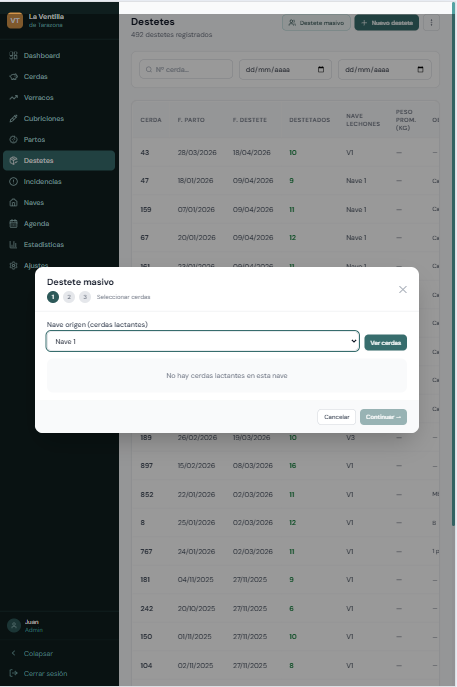The width and height of the screenshot is (457, 687).
Task: Open Incidencias section
Action: [x=59, y=181]
